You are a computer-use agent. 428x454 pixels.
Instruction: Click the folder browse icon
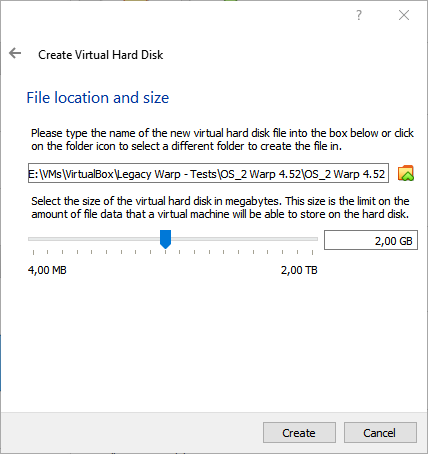coord(406,173)
